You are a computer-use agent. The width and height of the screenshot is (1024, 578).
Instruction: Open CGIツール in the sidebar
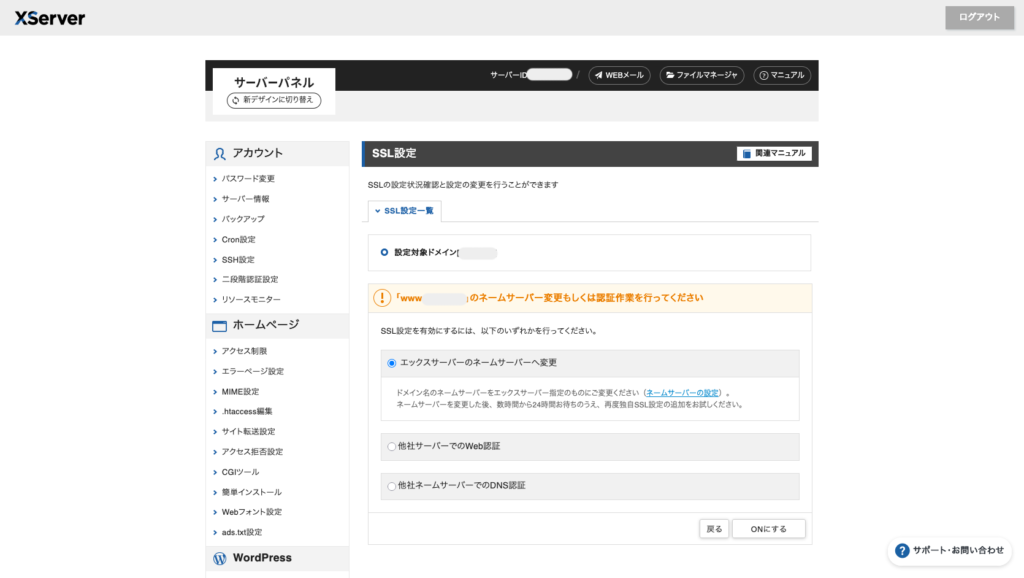coord(240,472)
